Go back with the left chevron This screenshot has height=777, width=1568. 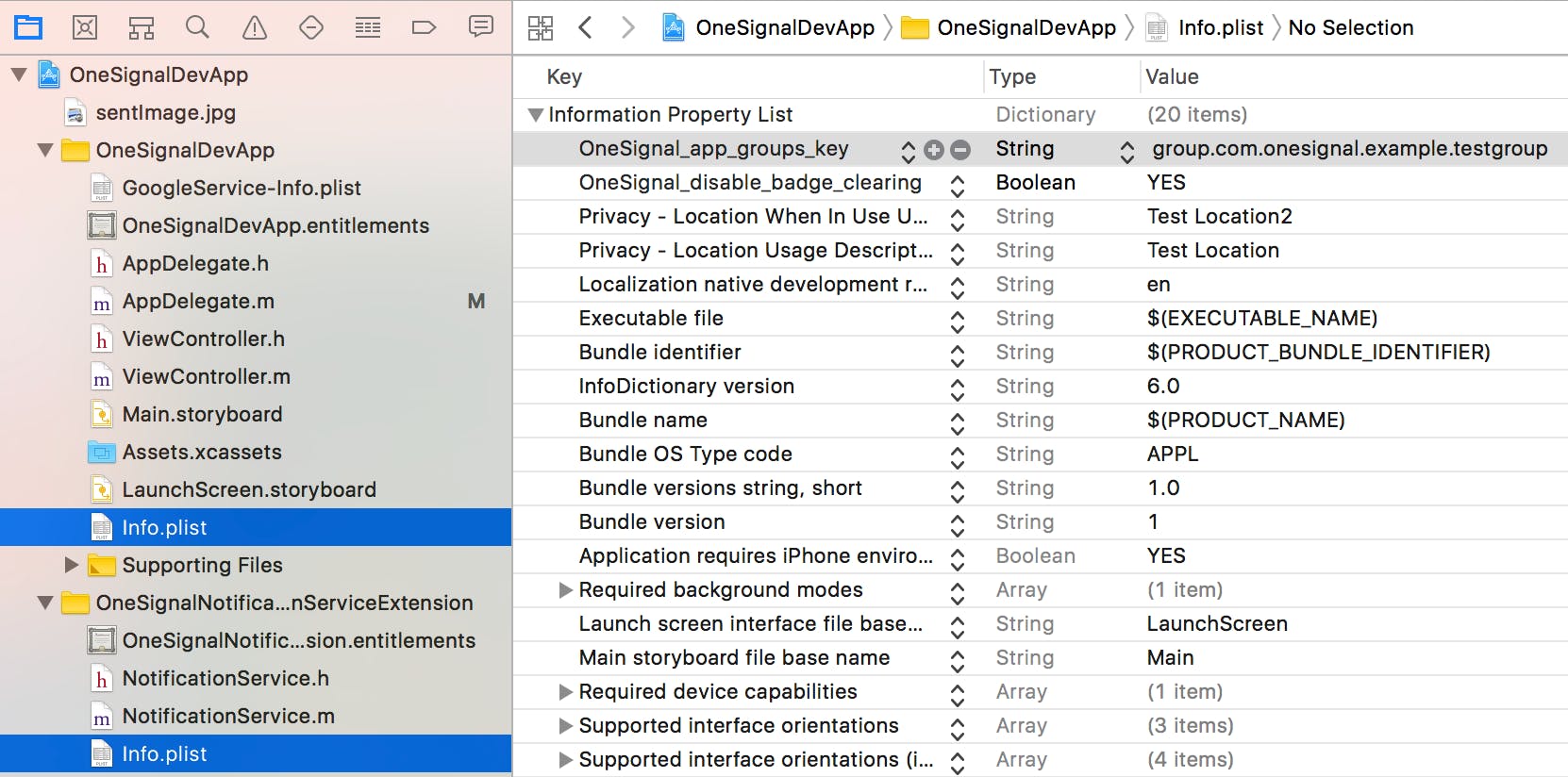(x=585, y=27)
